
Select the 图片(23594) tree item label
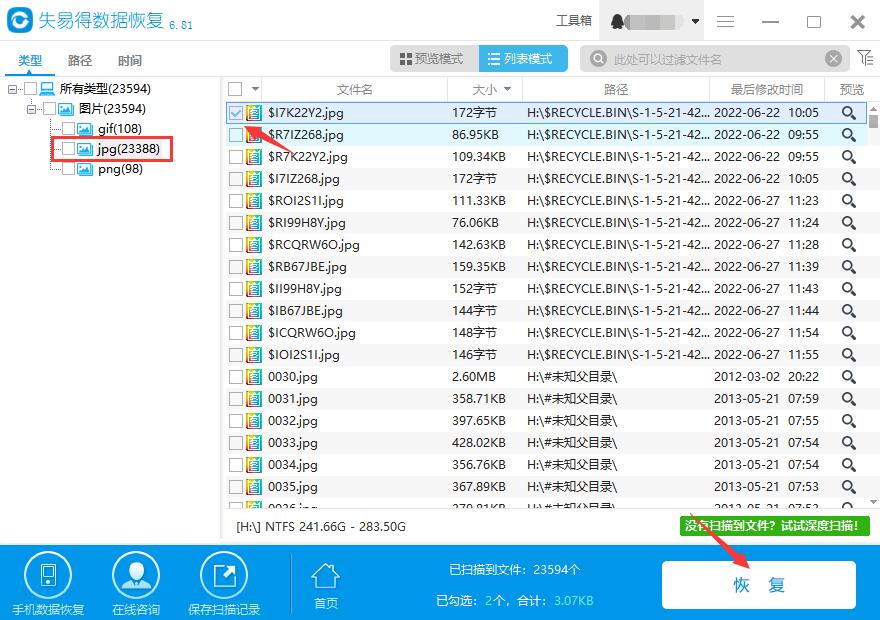[x=112, y=109]
